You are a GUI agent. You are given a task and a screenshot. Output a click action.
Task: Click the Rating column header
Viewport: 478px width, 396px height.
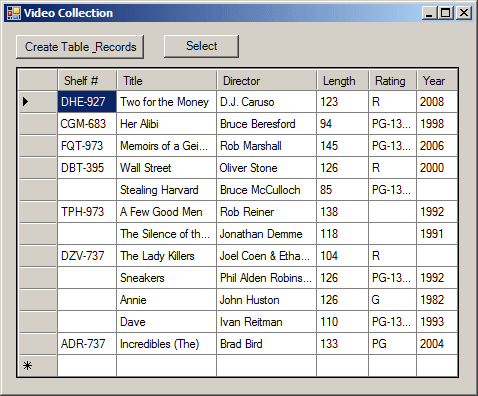click(x=393, y=80)
